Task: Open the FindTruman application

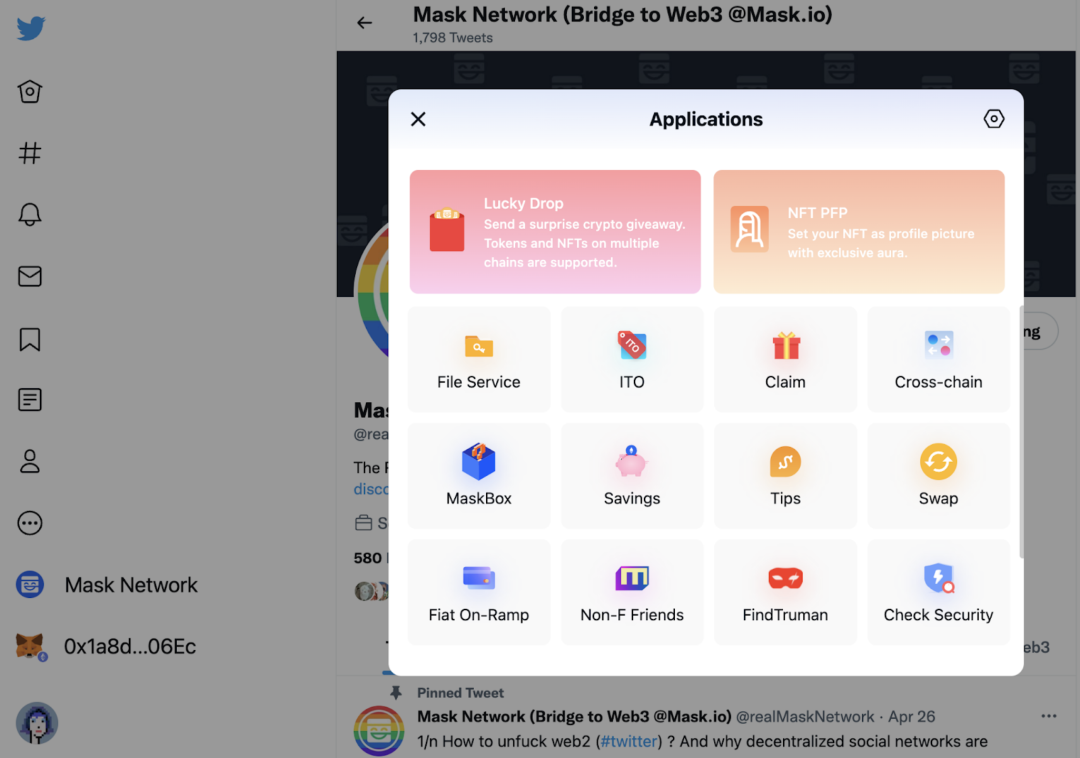Action: [785, 593]
